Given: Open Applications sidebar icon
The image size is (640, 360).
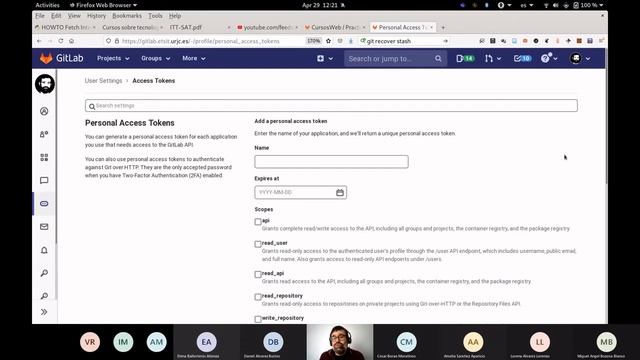Looking at the screenshot, I should coord(44,157).
